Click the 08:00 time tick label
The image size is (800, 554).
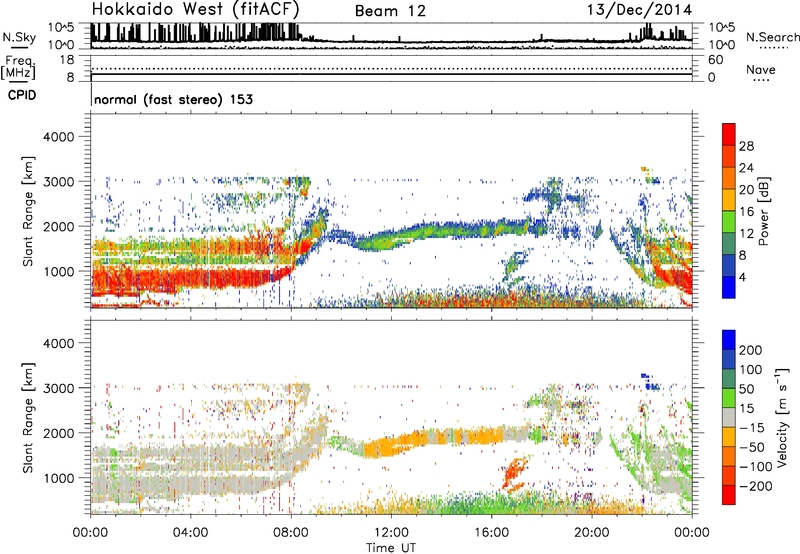point(291,533)
